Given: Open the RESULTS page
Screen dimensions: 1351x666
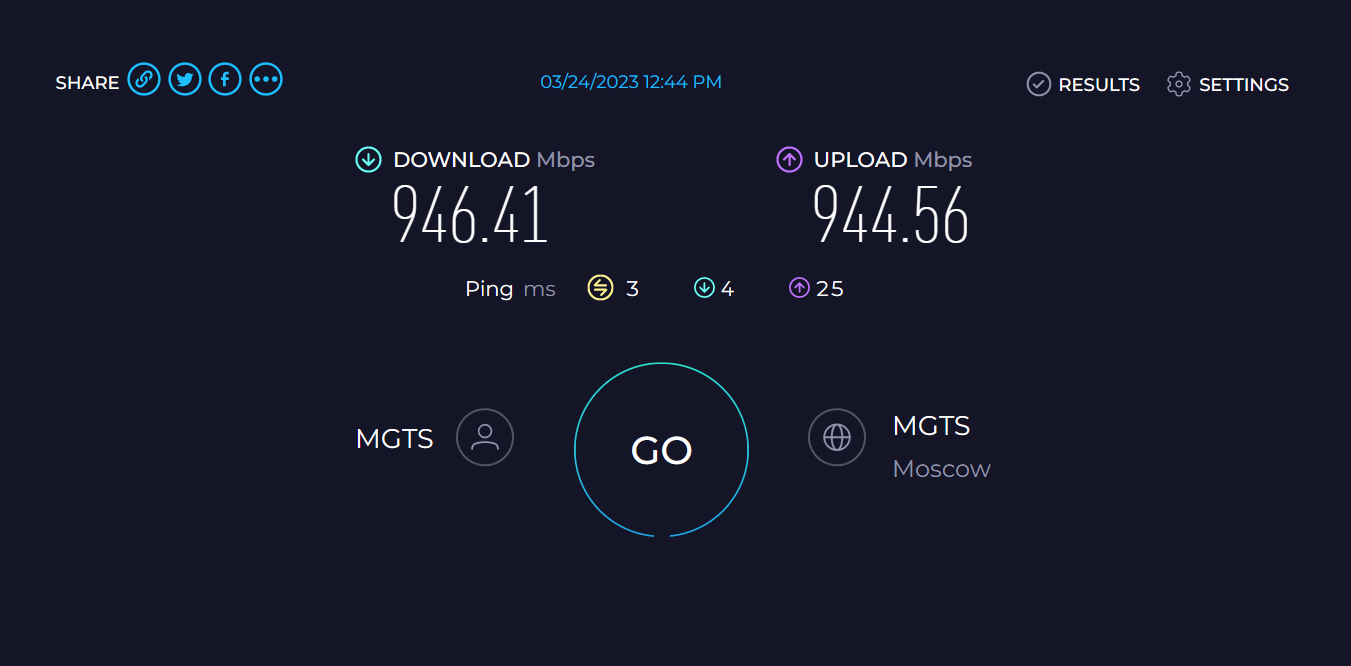Looking at the screenshot, I should 1099,85.
